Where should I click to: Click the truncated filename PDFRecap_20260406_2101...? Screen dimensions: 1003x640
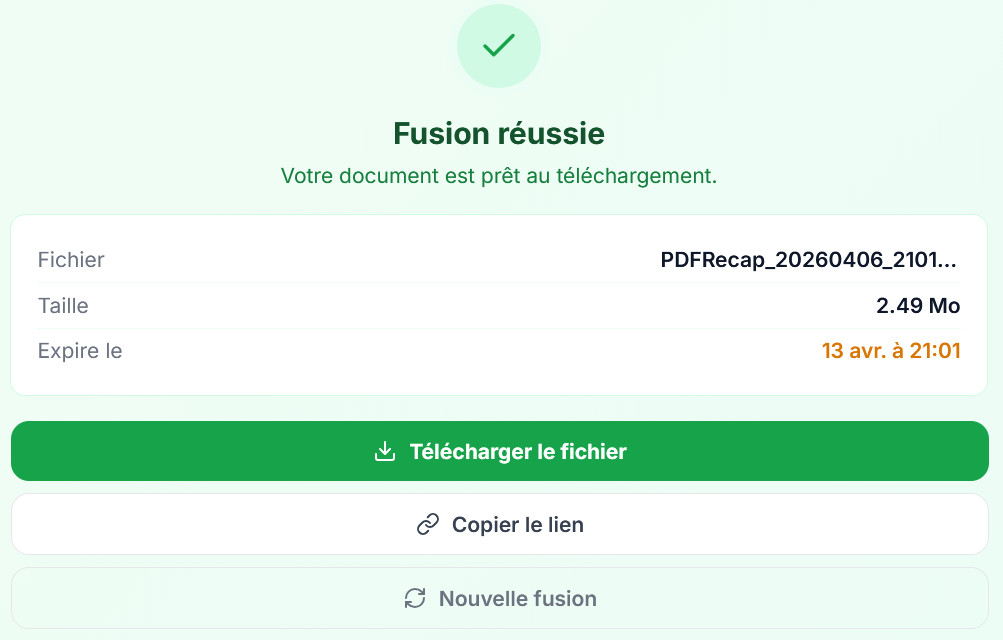(807, 259)
